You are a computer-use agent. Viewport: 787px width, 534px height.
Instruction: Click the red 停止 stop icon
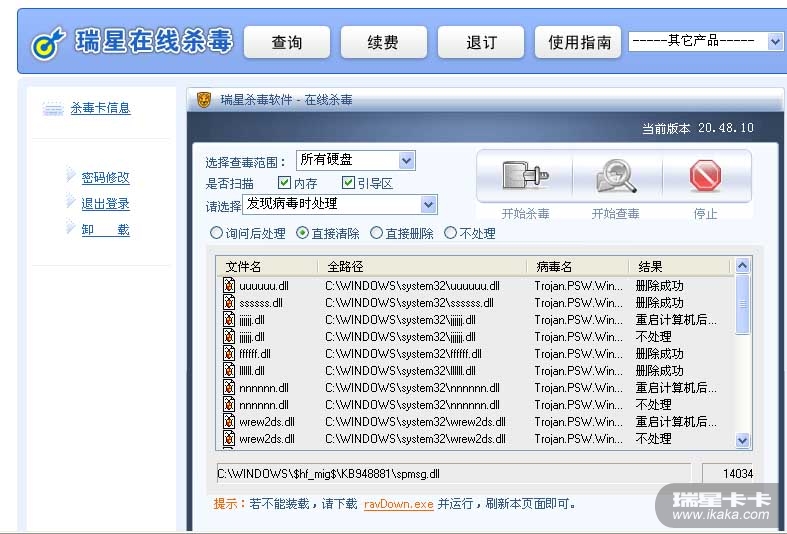pos(705,176)
